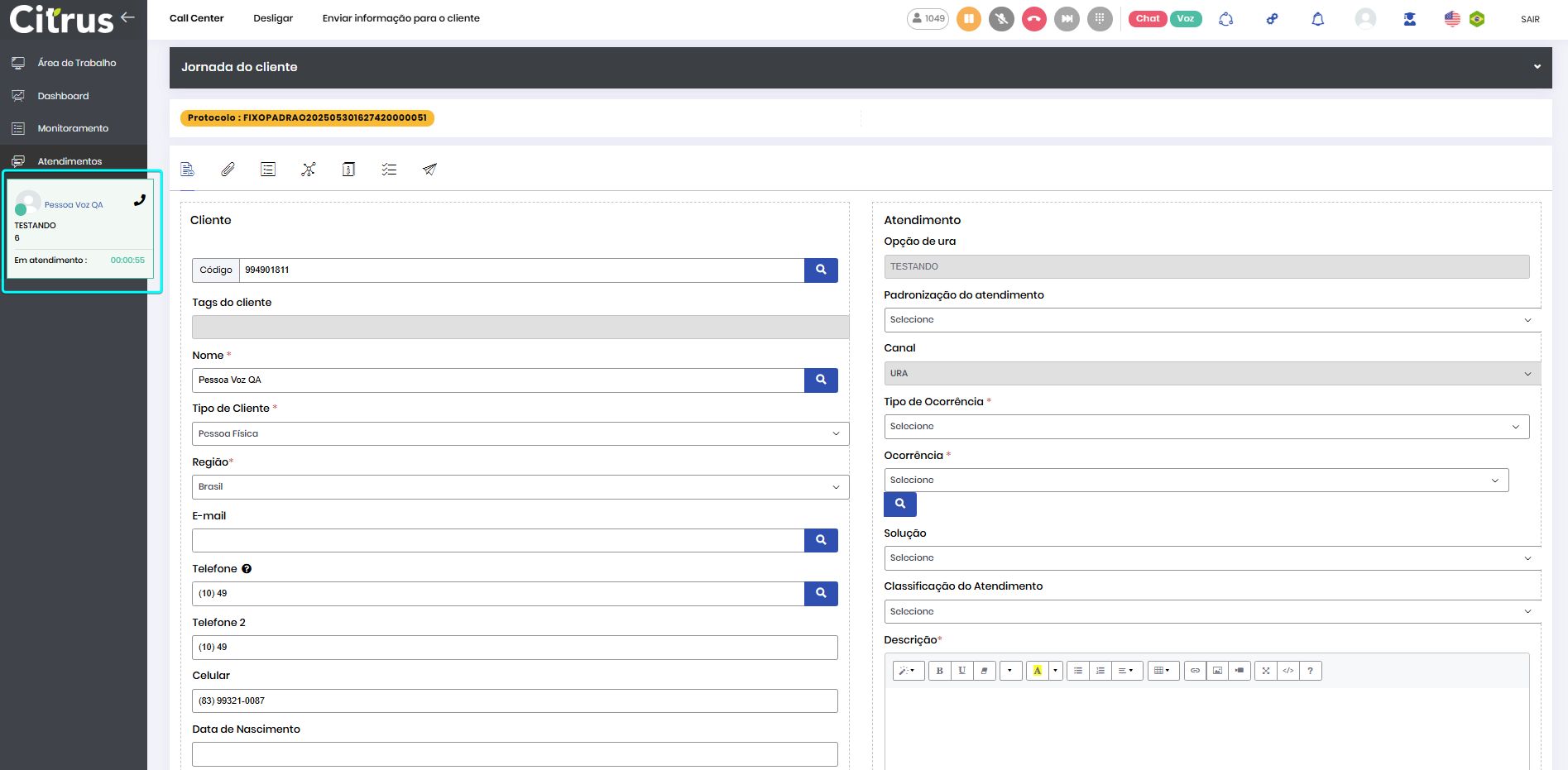Click the red Chat button

1147,19
